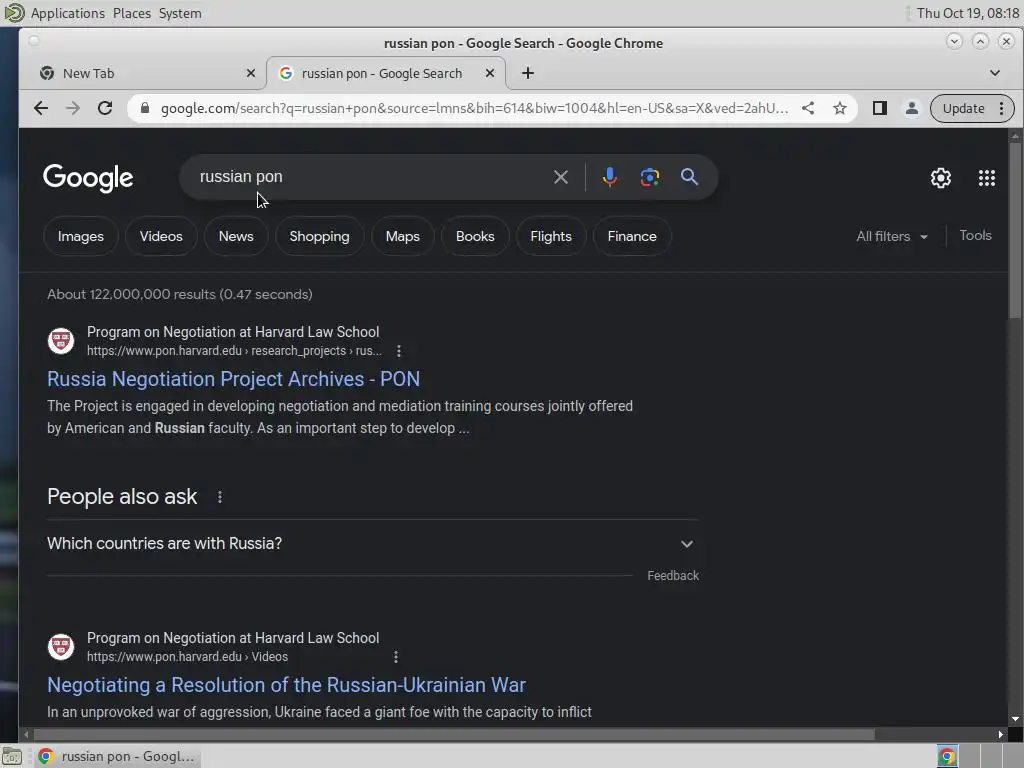1024x768 pixels.
Task: Start voice search with microphone icon
Action: point(609,177)
